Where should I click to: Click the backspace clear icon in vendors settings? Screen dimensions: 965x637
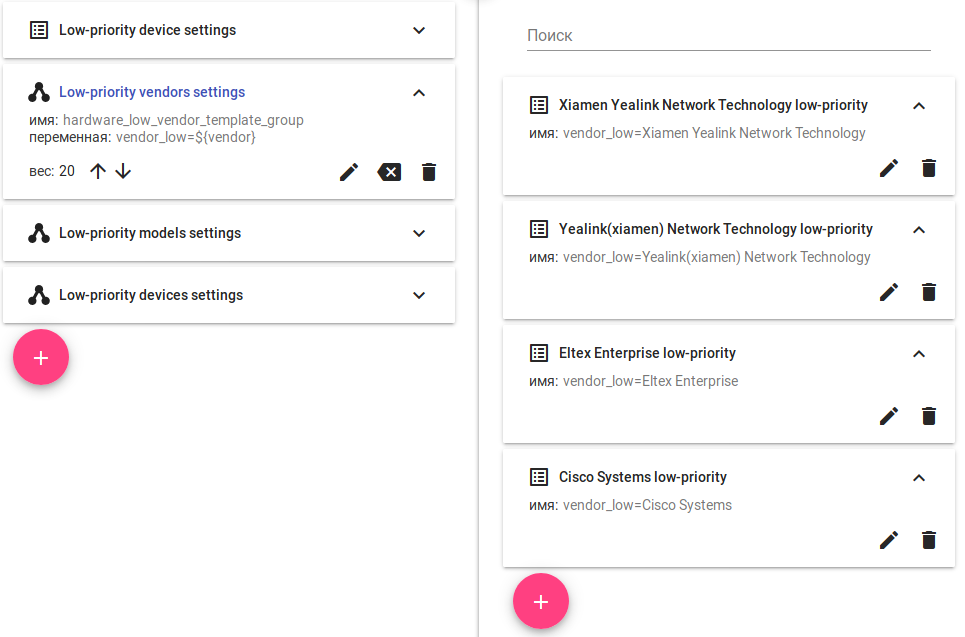[x=389, y=172]
